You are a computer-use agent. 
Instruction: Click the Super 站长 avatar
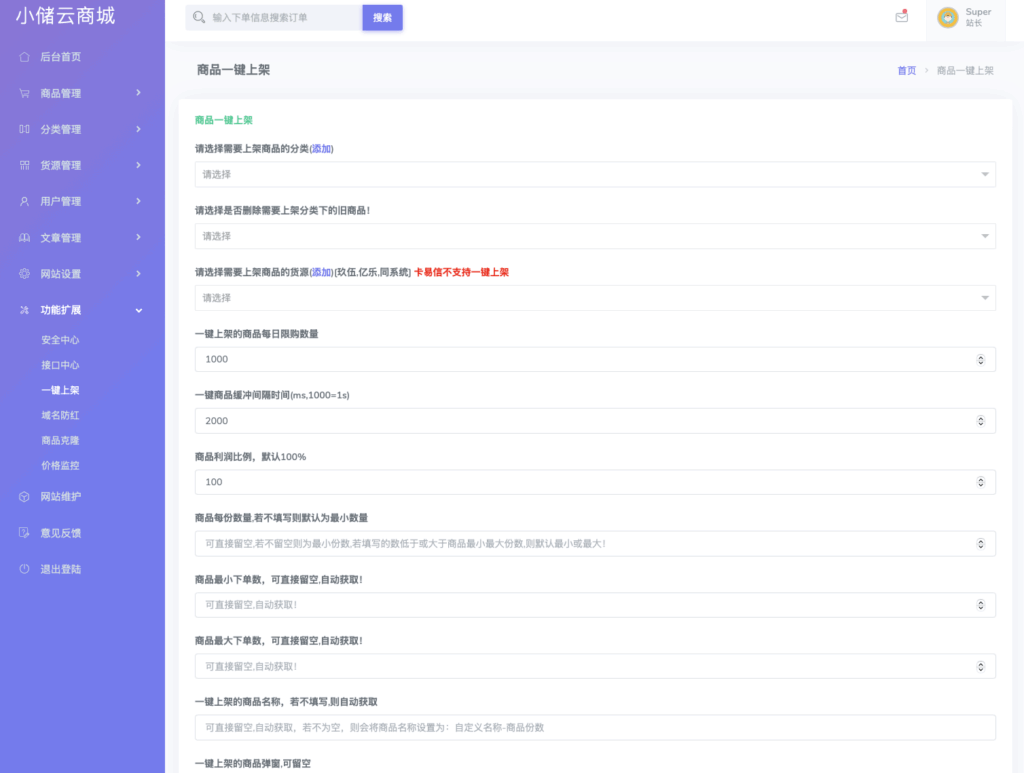tap(946, 18)
